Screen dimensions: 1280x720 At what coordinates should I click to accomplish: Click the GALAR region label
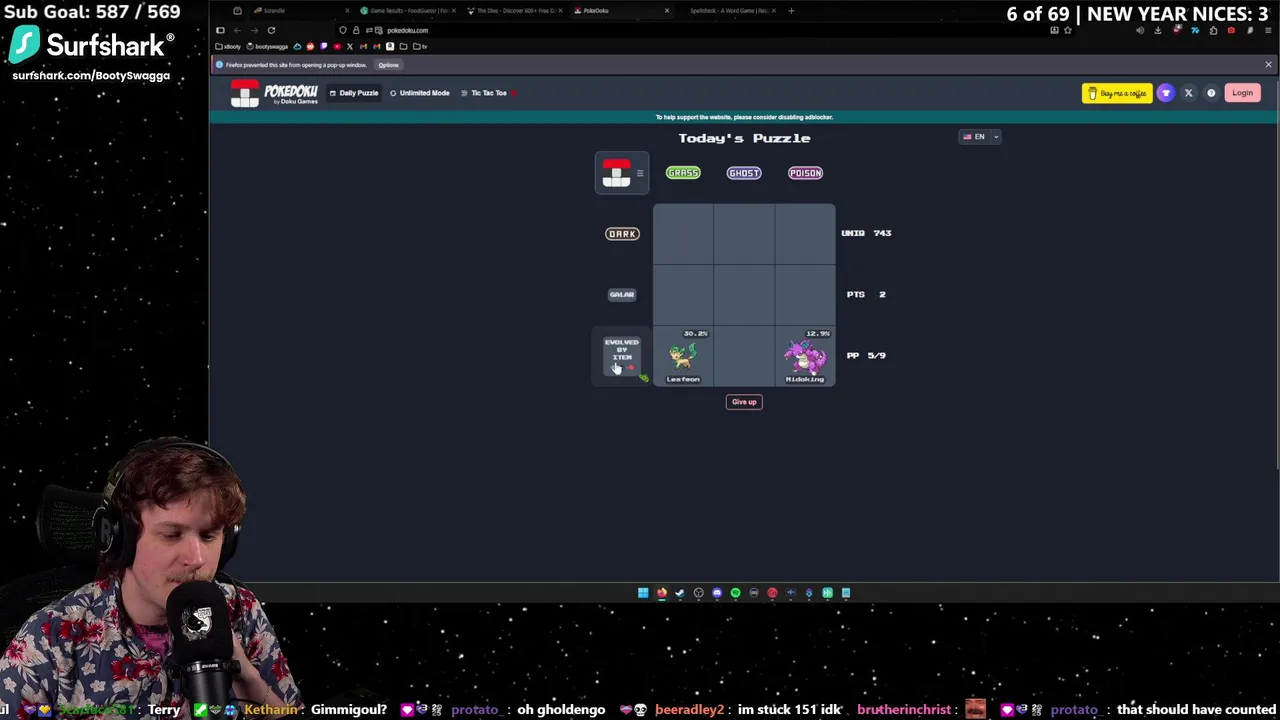point(622,294)
